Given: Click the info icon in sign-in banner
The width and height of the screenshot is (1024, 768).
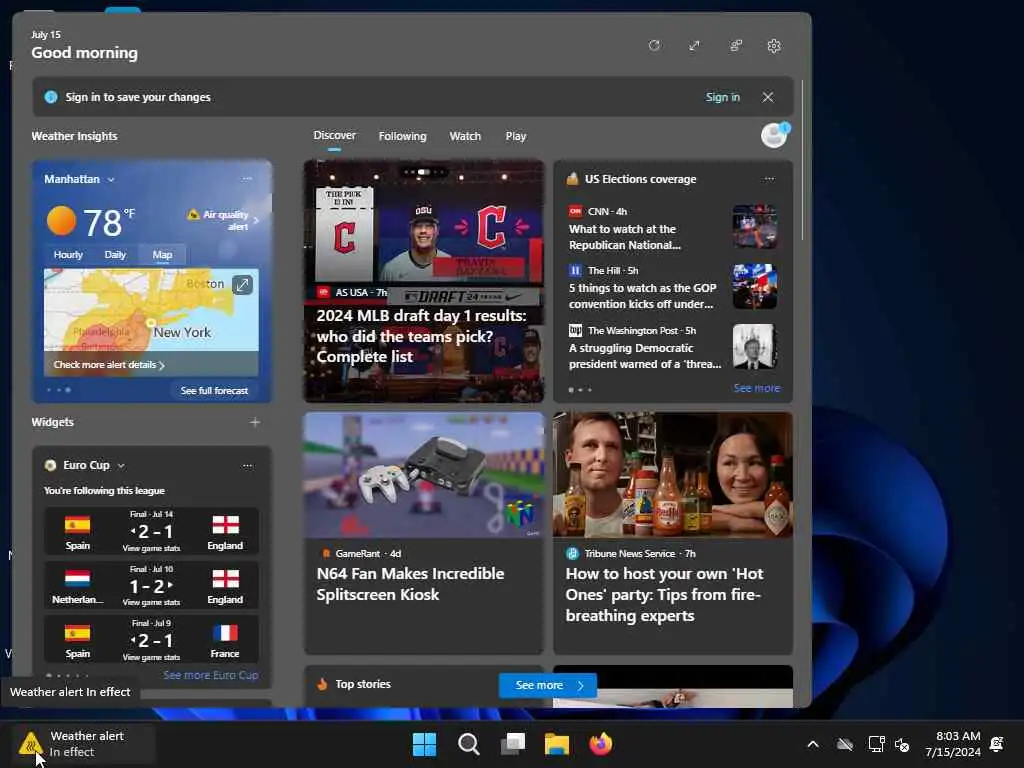Looking at the screenshot, I should coord(51,97).
